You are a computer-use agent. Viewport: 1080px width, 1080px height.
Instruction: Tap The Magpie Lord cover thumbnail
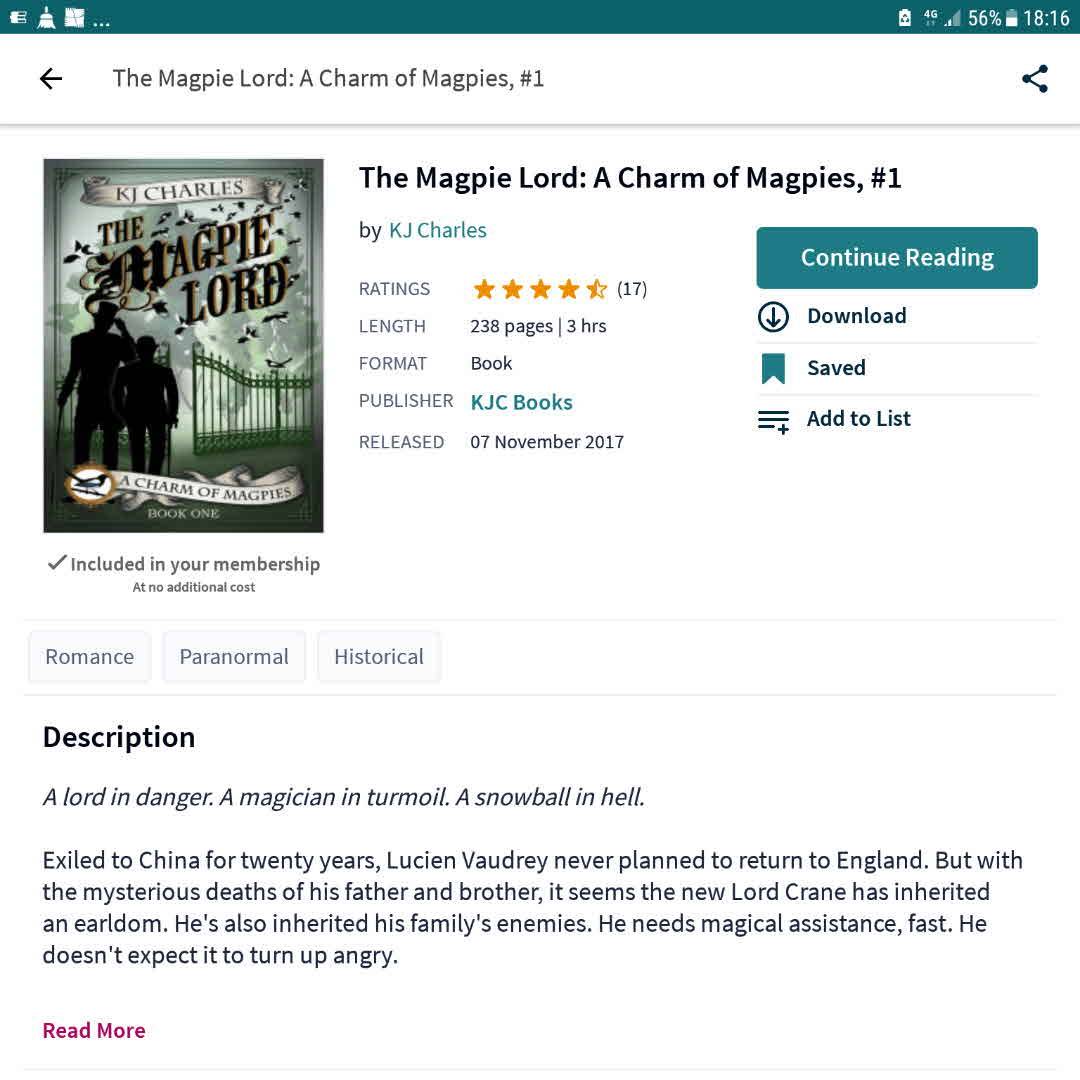(x=184, y=345)
